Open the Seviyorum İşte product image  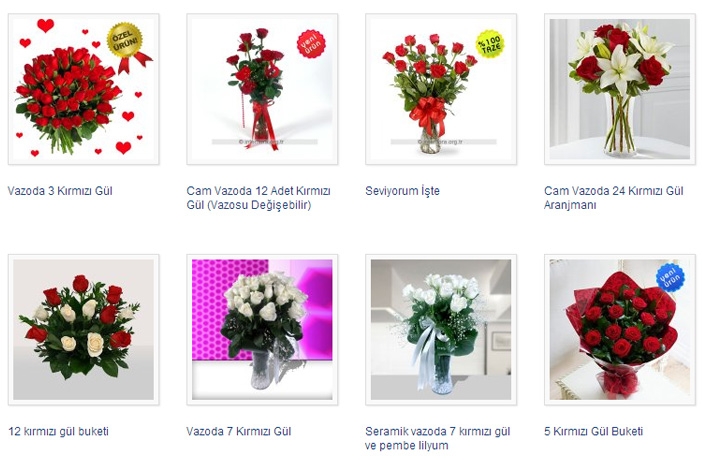441,89
